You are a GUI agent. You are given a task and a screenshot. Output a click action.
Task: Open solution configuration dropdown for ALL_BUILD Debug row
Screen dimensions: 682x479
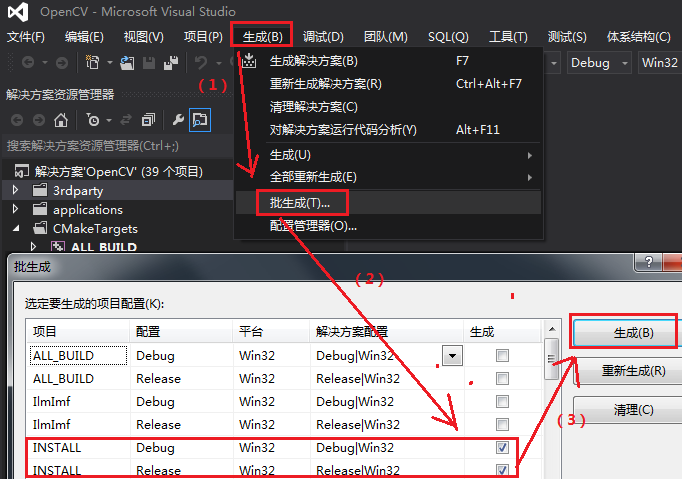[x=452, y=356]
